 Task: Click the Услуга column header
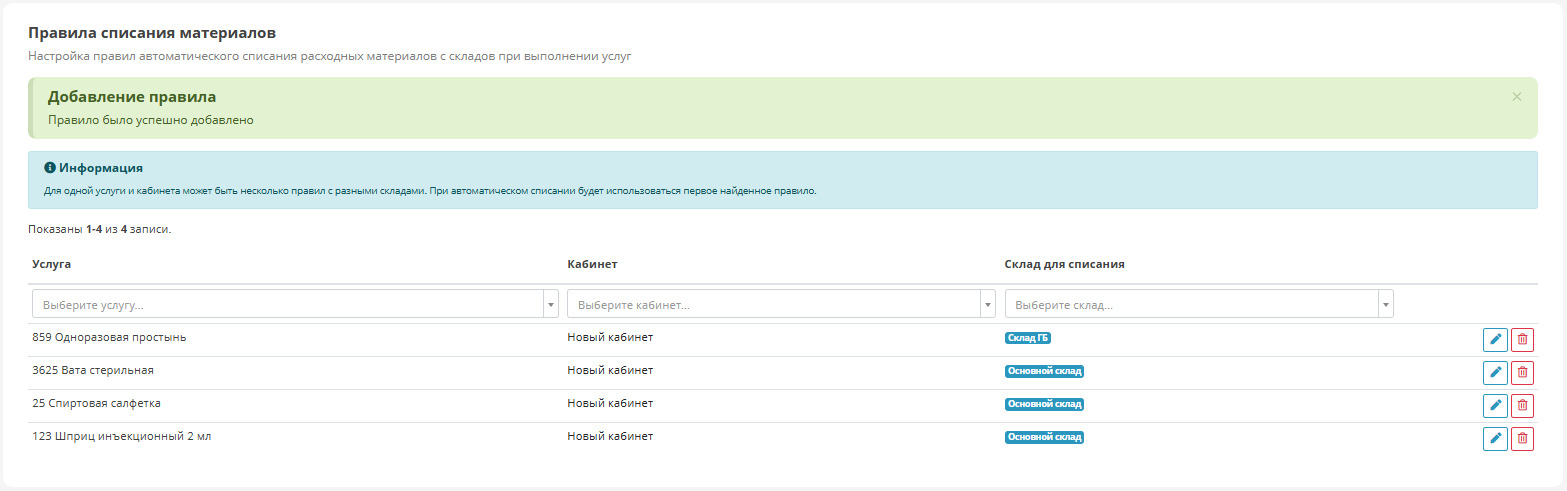[51, 264]
